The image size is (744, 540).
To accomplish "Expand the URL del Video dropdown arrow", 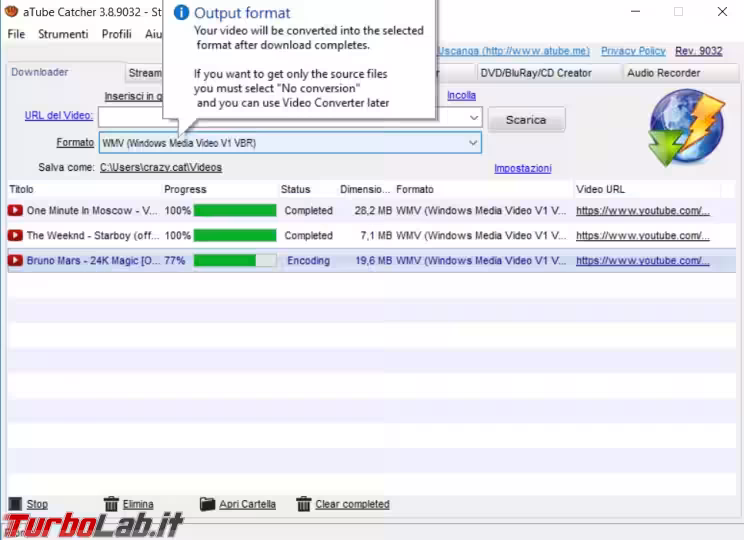I will pos(474,118).
